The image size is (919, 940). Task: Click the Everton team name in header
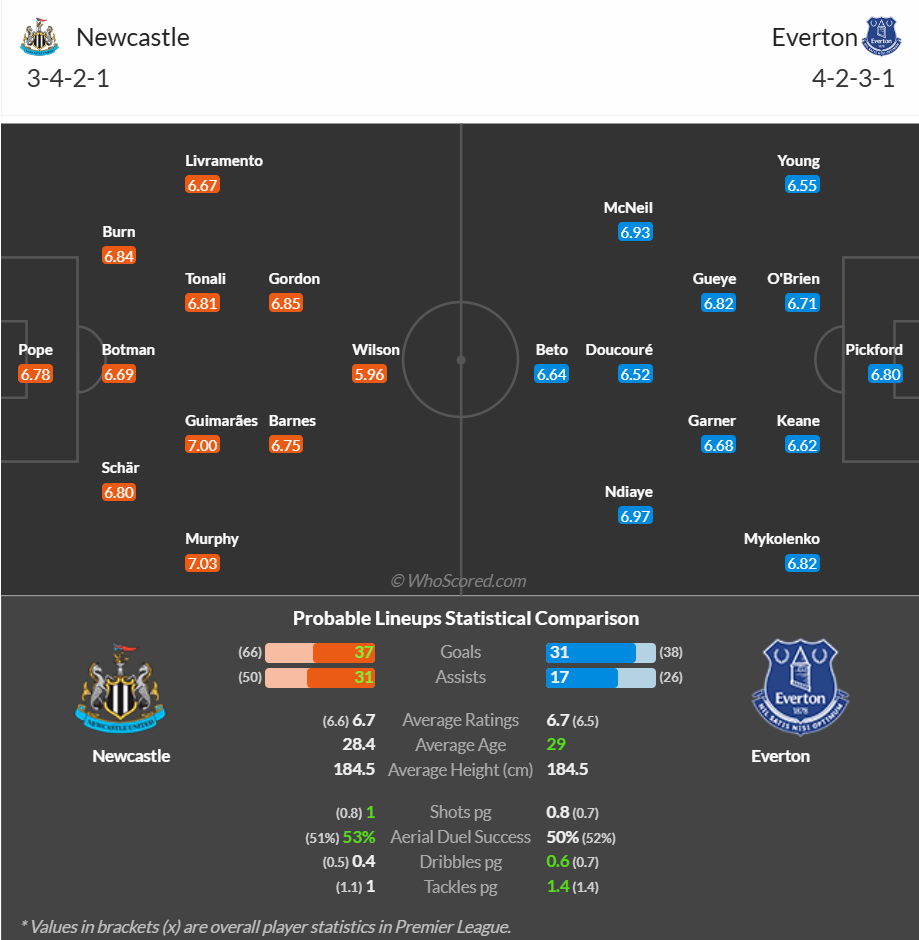tap(814, 37)
